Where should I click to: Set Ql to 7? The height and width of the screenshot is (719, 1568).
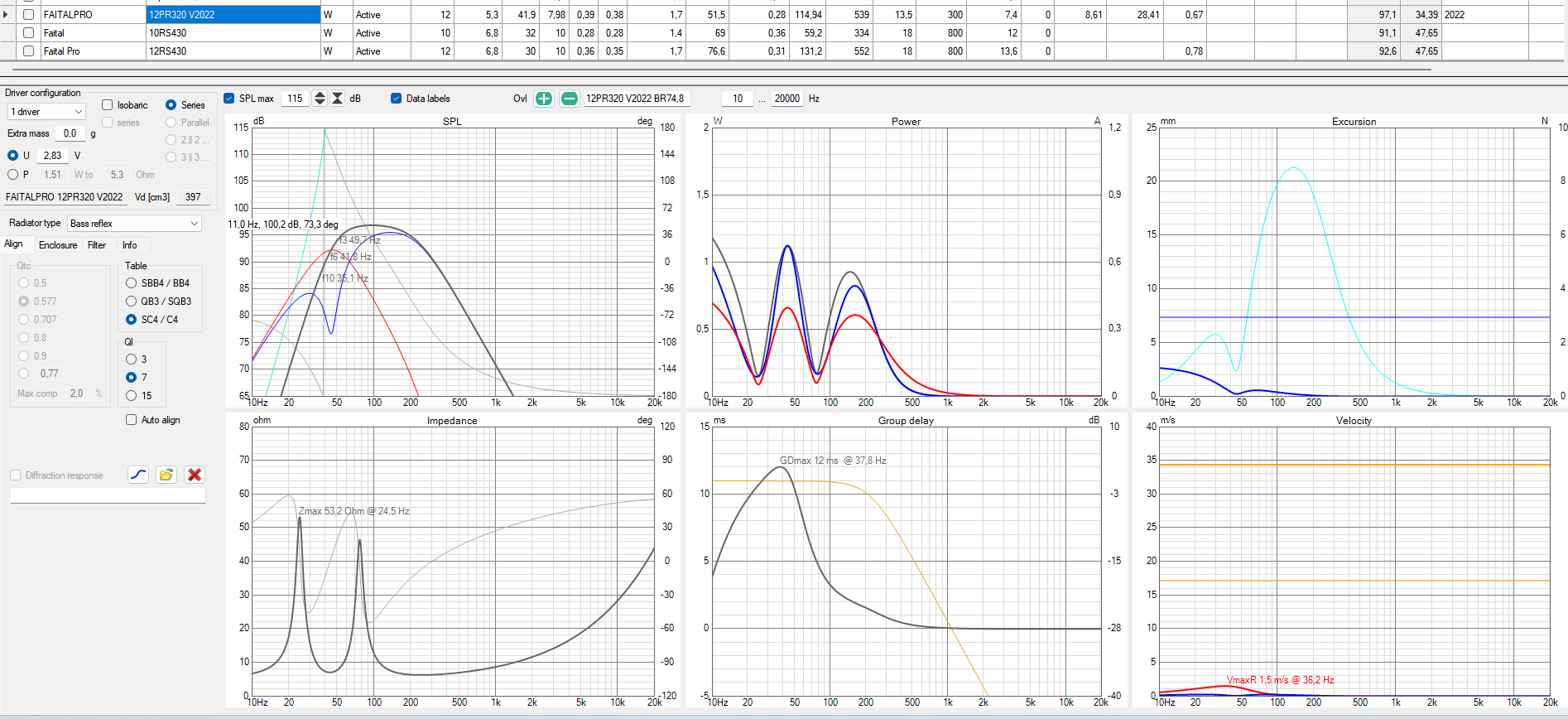[131, 378]
